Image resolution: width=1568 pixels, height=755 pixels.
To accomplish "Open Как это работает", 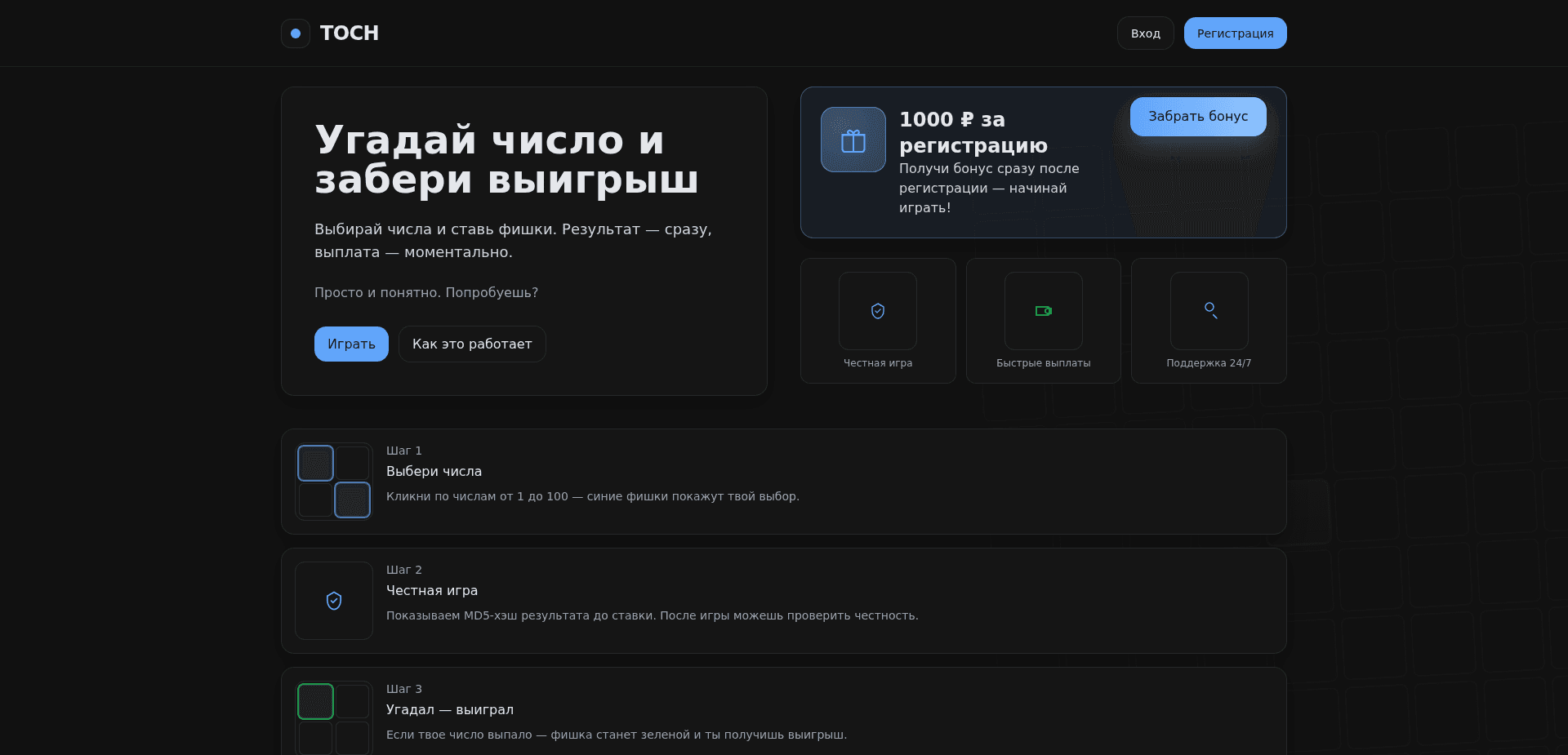I will 472,344.
